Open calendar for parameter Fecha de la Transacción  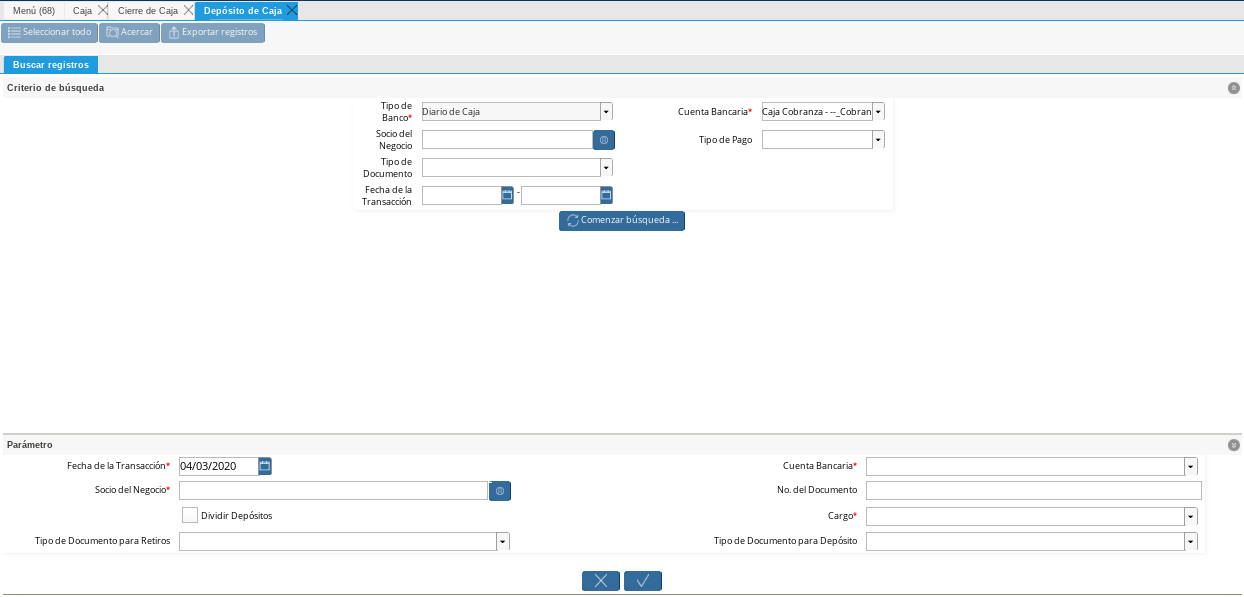pos(265,466)
